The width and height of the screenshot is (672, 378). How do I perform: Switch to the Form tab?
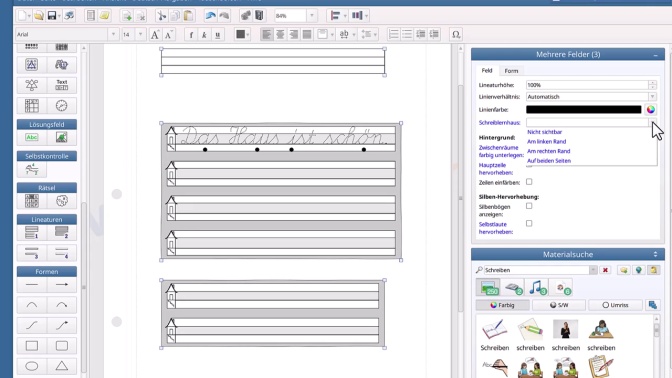511,71
